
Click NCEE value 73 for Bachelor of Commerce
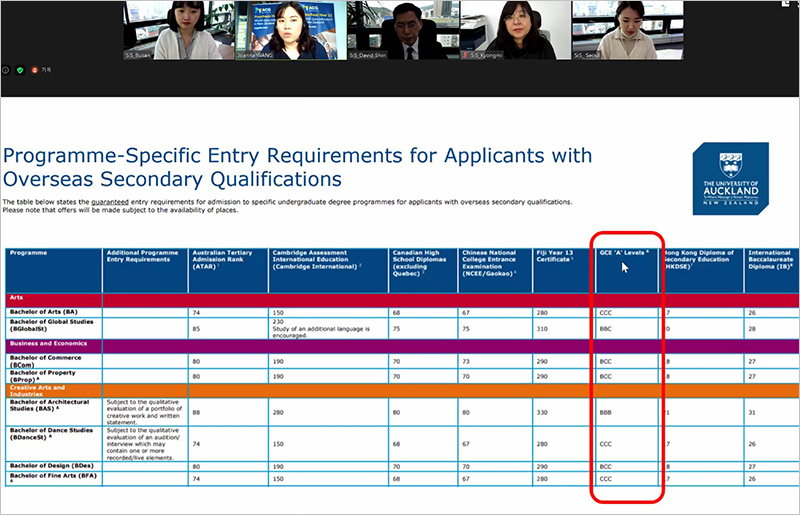click(466, 361)
